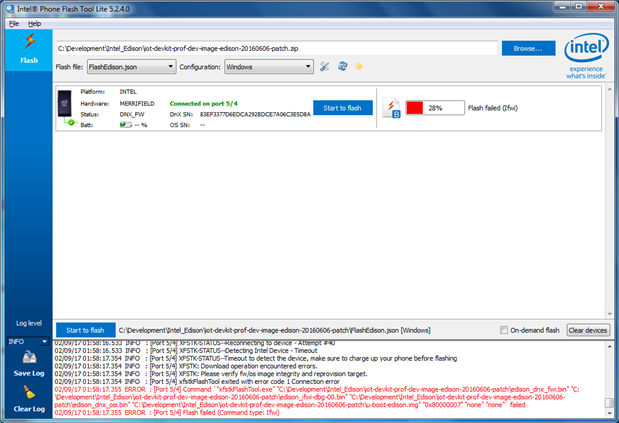Click the bottom bar Start to flash button
This screenshot has width=619, height=423.
85,330
